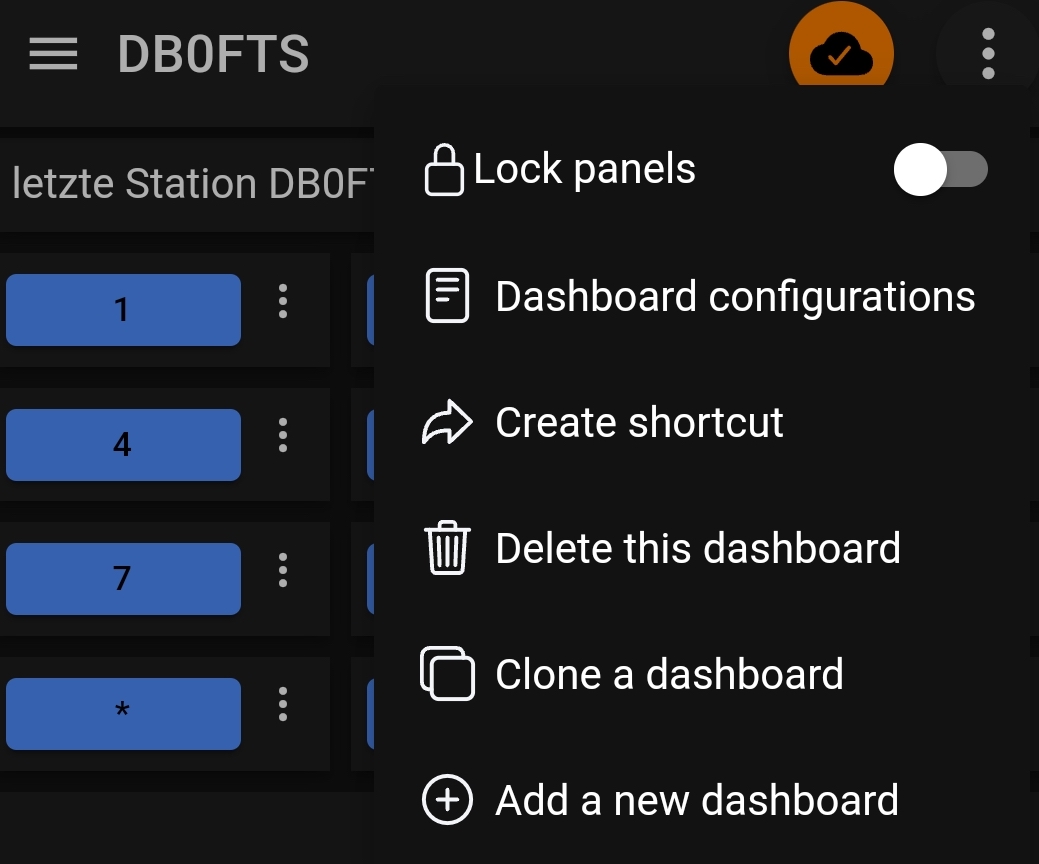Open the hamburger navigation menu
Viewport: 1039px width, 864px height.
pyautogui.click(x=53, y=54)
